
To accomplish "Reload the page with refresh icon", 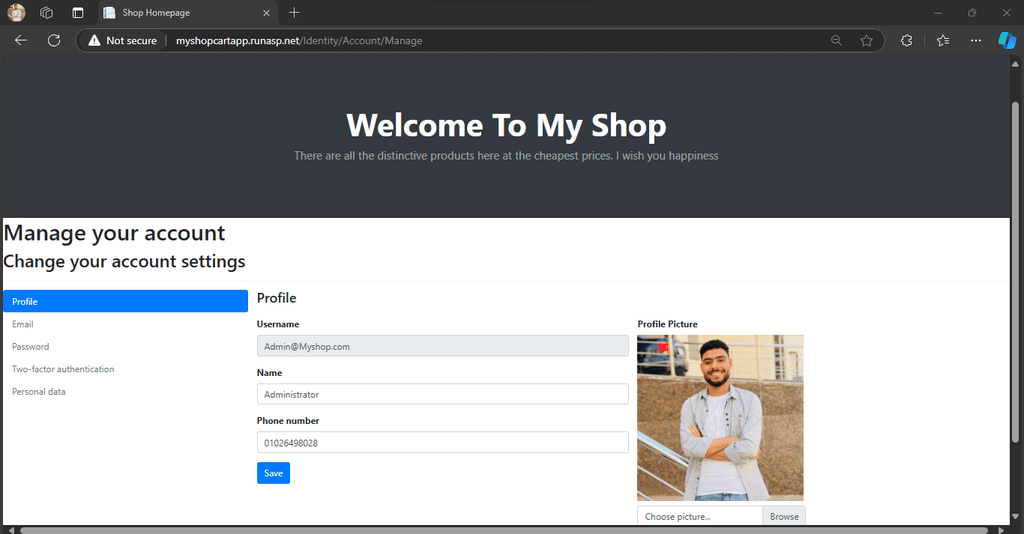I will click(x=54, y=40).
